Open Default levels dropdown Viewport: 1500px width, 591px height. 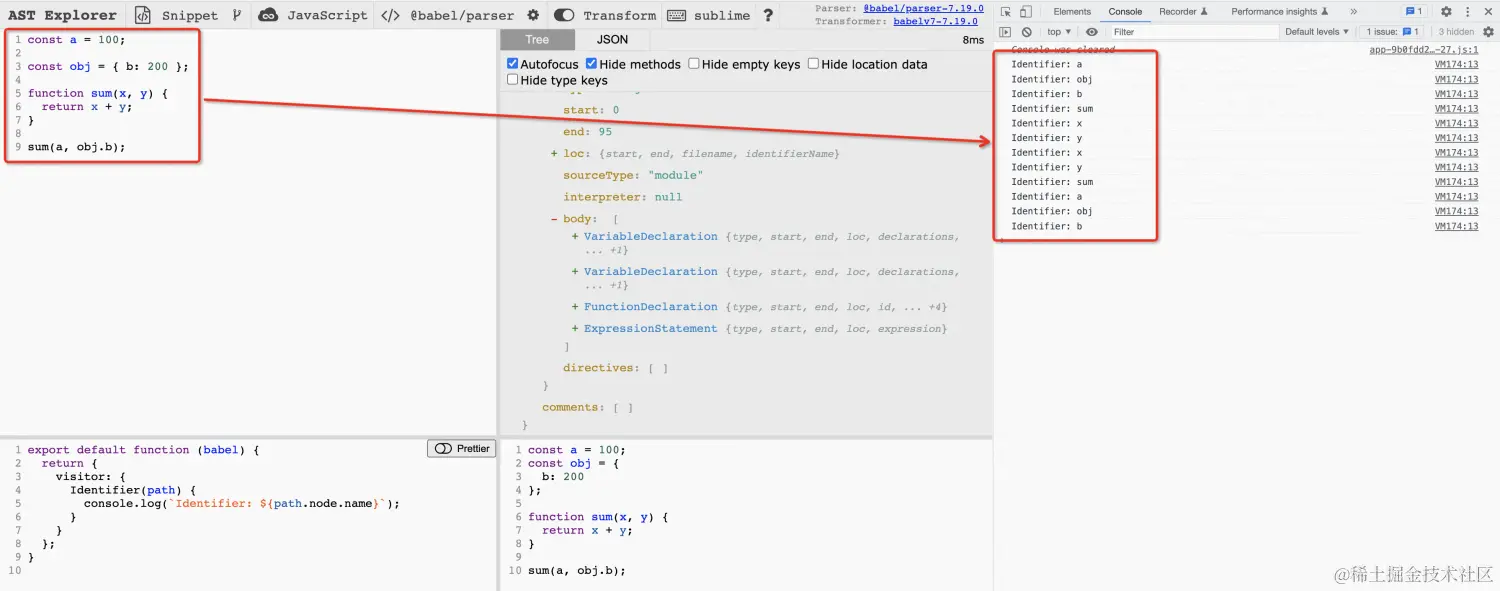1317,32
